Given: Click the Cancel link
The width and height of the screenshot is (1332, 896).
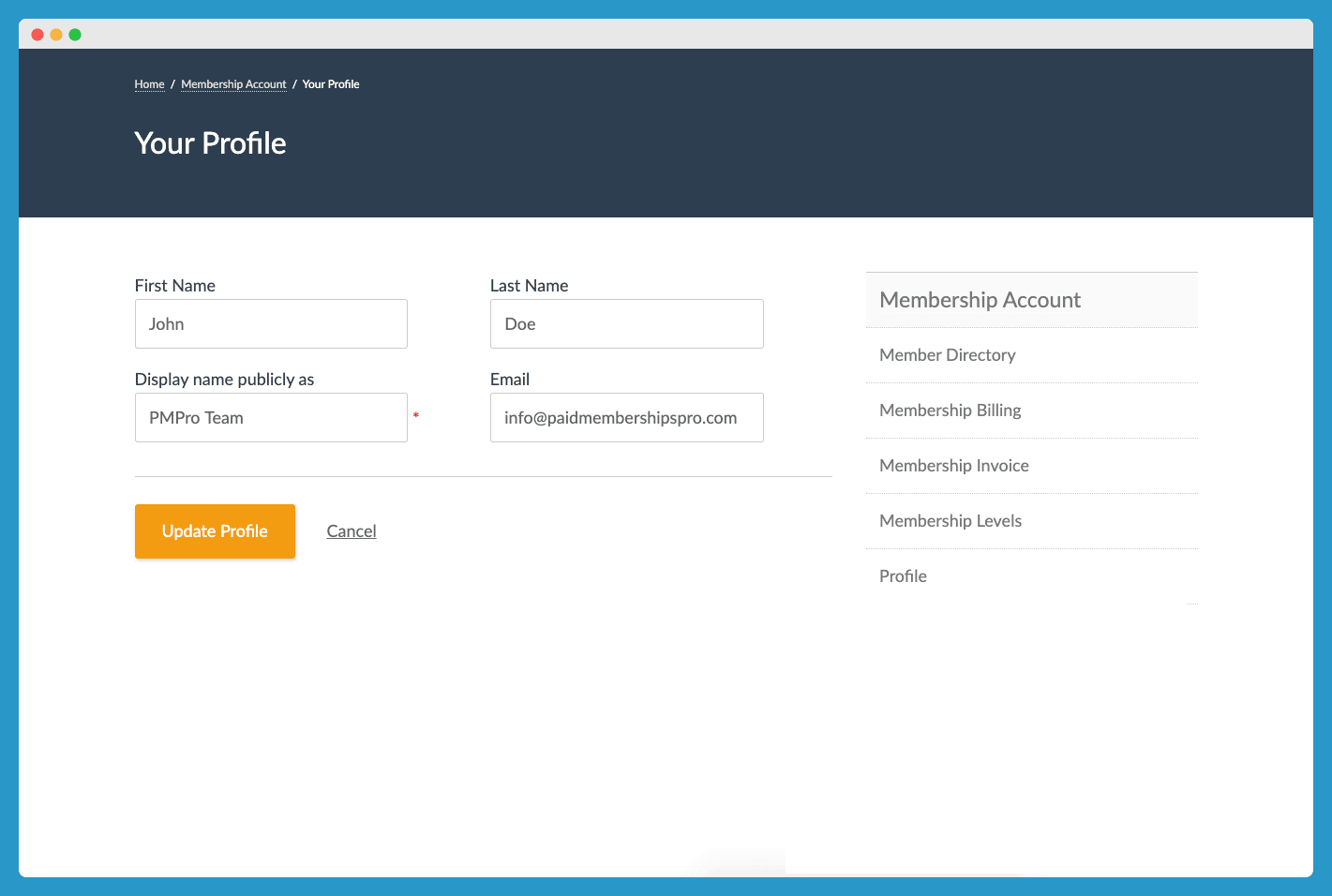Looking at the screenshot, I should pyautogui.click(x=352, y=531).
